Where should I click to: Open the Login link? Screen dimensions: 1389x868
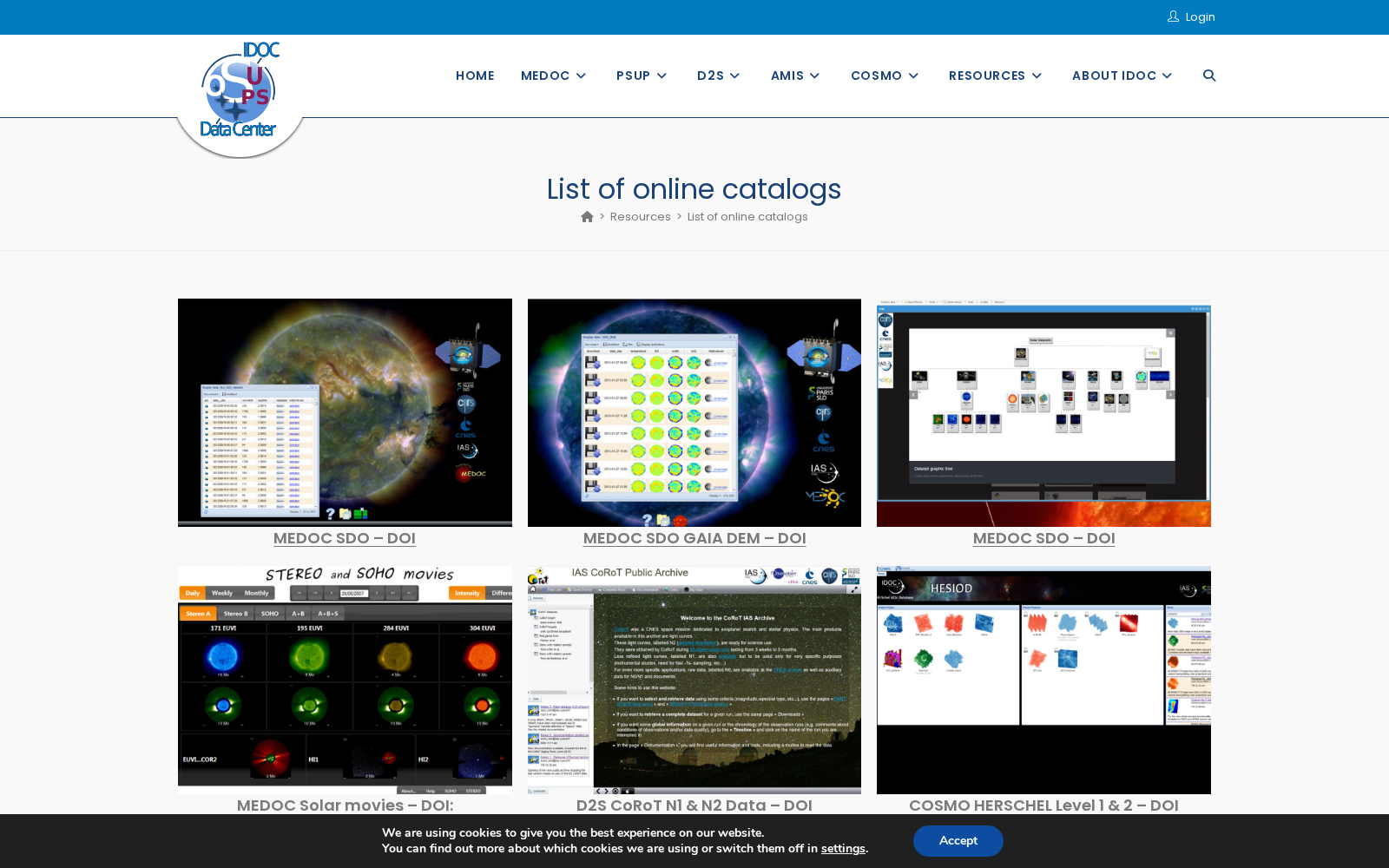pos(1200,17)
